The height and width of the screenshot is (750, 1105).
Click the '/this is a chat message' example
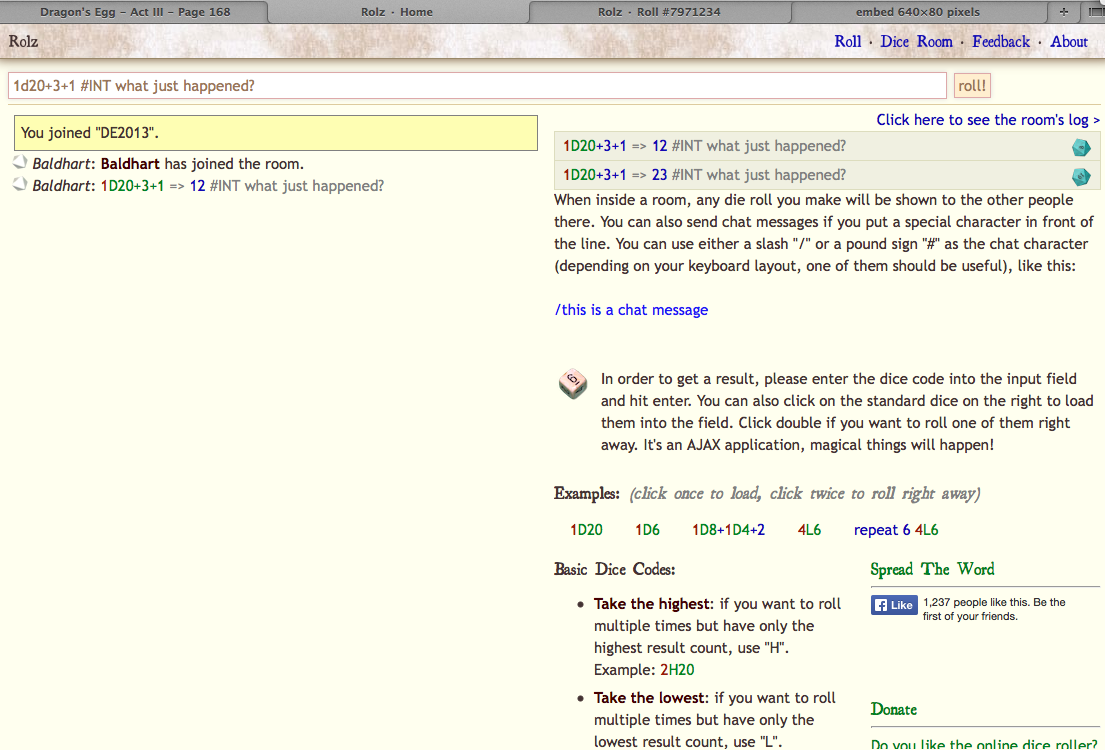pyautogui.click(x=631, y=309)
